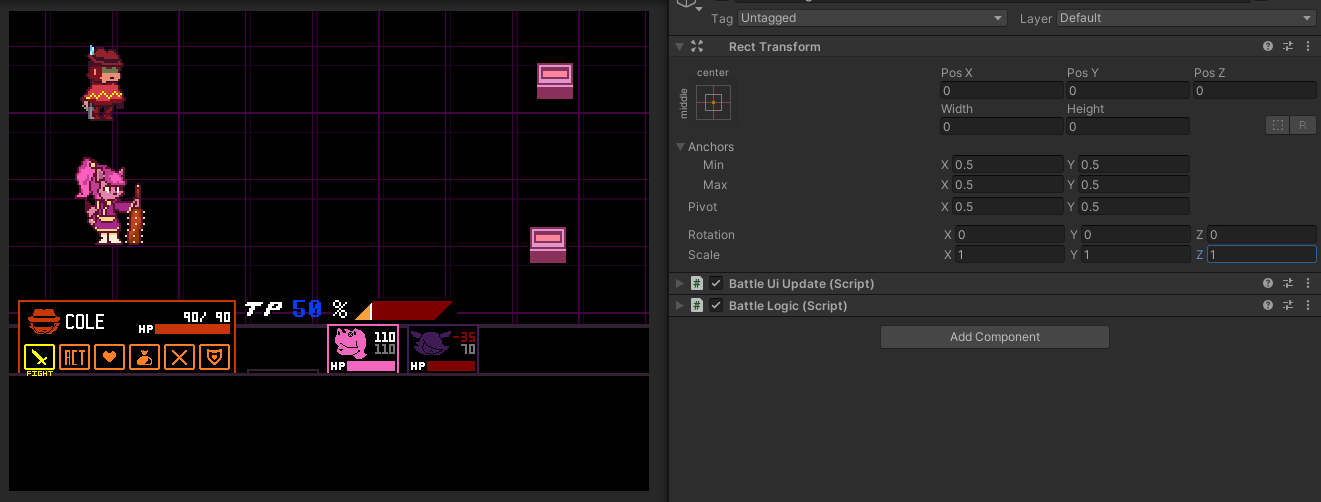Viewport: 1321px width, 502px height.
Task: Choose the shield defend command icon
Action: tap(214, 357)
